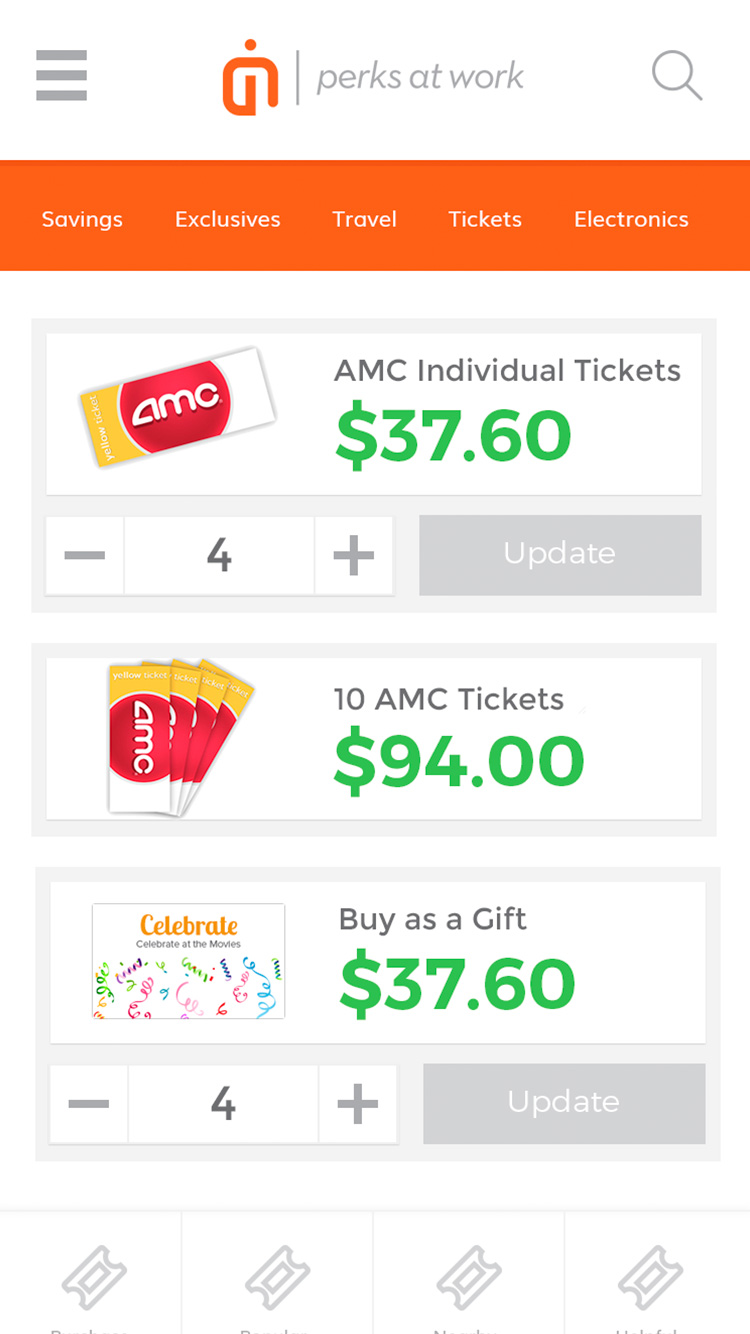Decrease AMC Individual Tickets quantity
Image resolution: width=750 pixels, height=1334 pixels.
(85, 555)
